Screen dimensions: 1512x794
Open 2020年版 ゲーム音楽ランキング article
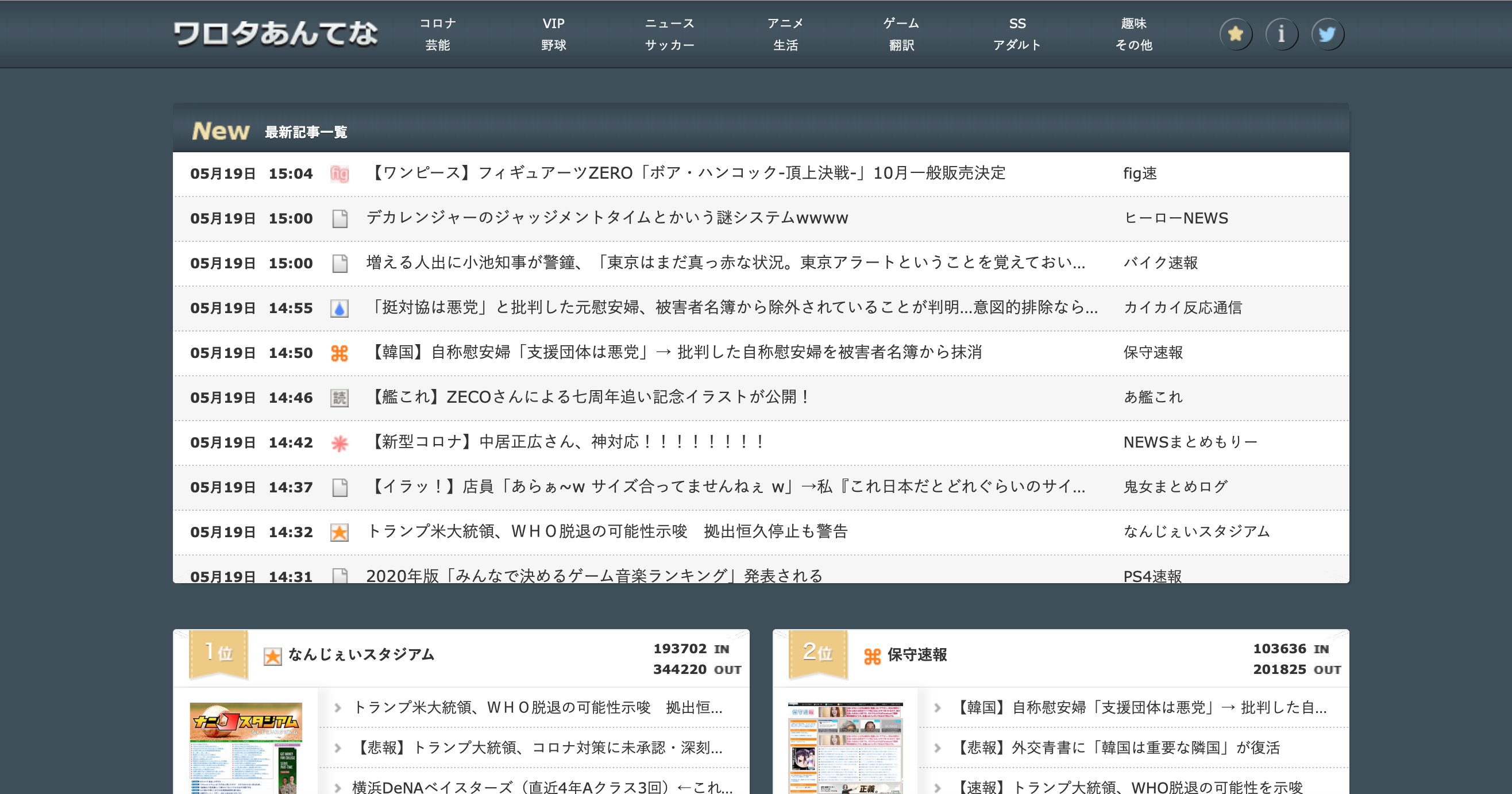tap(594, 575)
